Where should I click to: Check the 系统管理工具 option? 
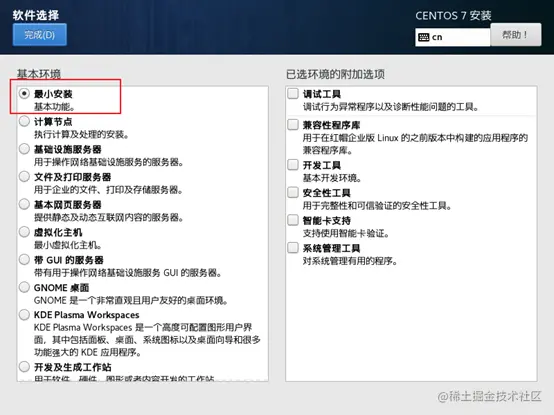(293, 248)
